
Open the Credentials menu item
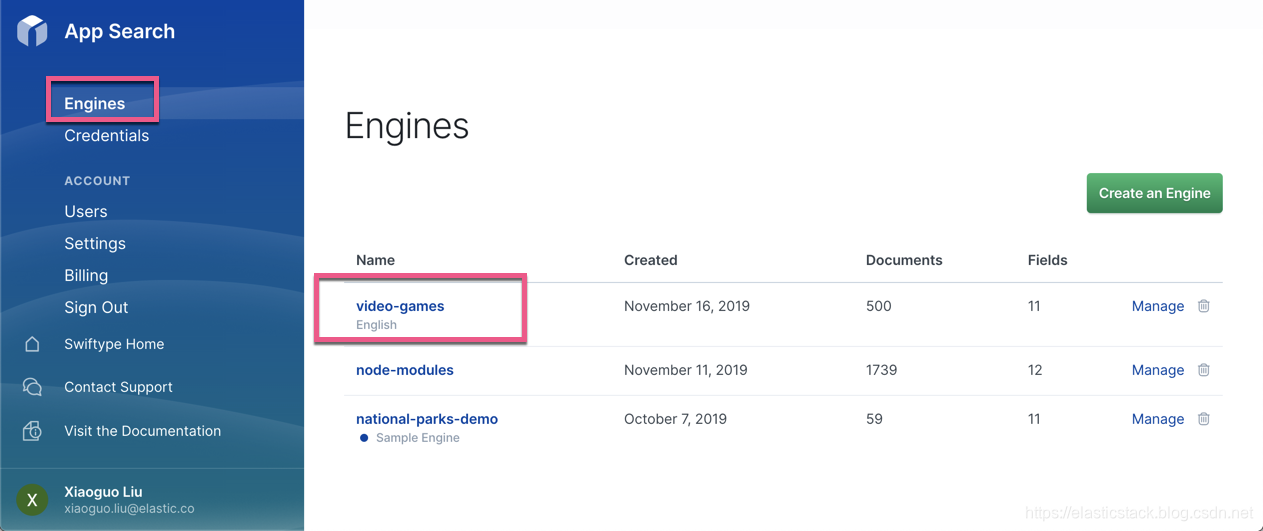[106, 136]
